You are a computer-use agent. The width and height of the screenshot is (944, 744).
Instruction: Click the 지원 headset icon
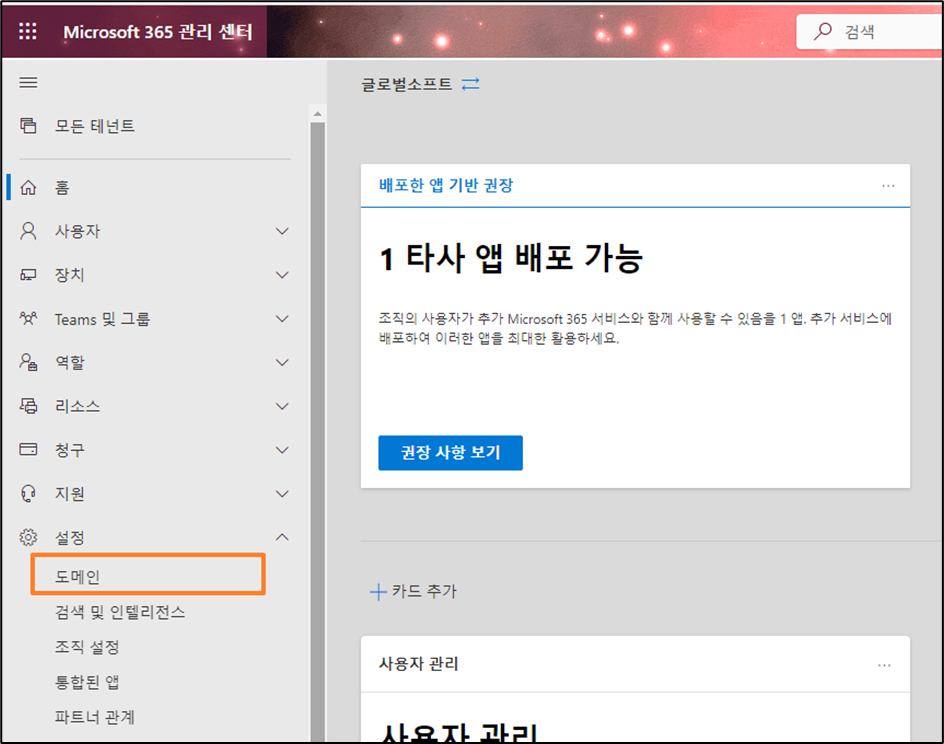coord(28,494)
